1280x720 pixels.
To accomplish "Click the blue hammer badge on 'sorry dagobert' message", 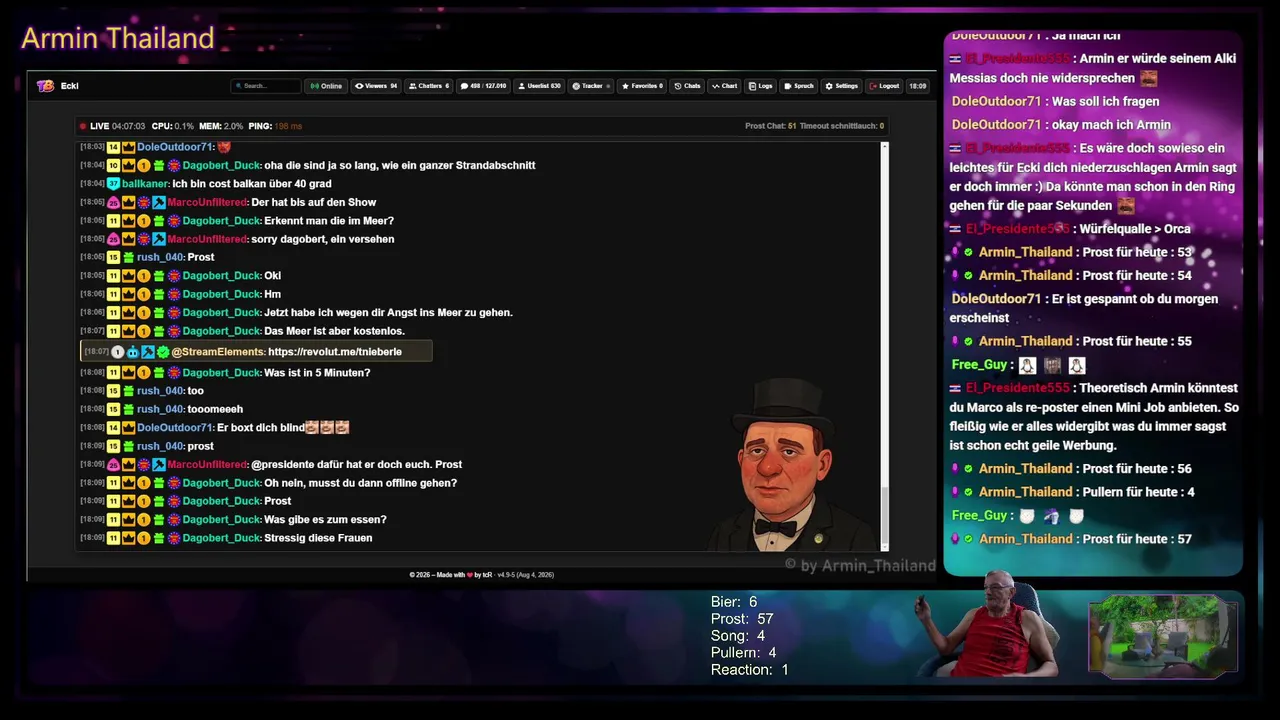I will tap(159, 240).
